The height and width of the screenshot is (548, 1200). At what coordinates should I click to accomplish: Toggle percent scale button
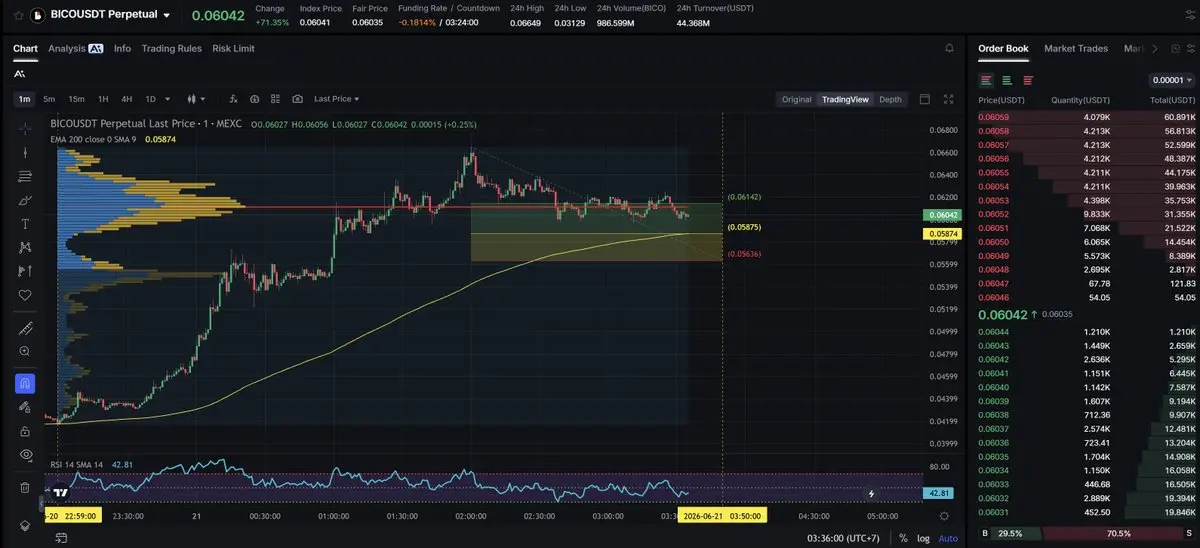coord(903,538)
